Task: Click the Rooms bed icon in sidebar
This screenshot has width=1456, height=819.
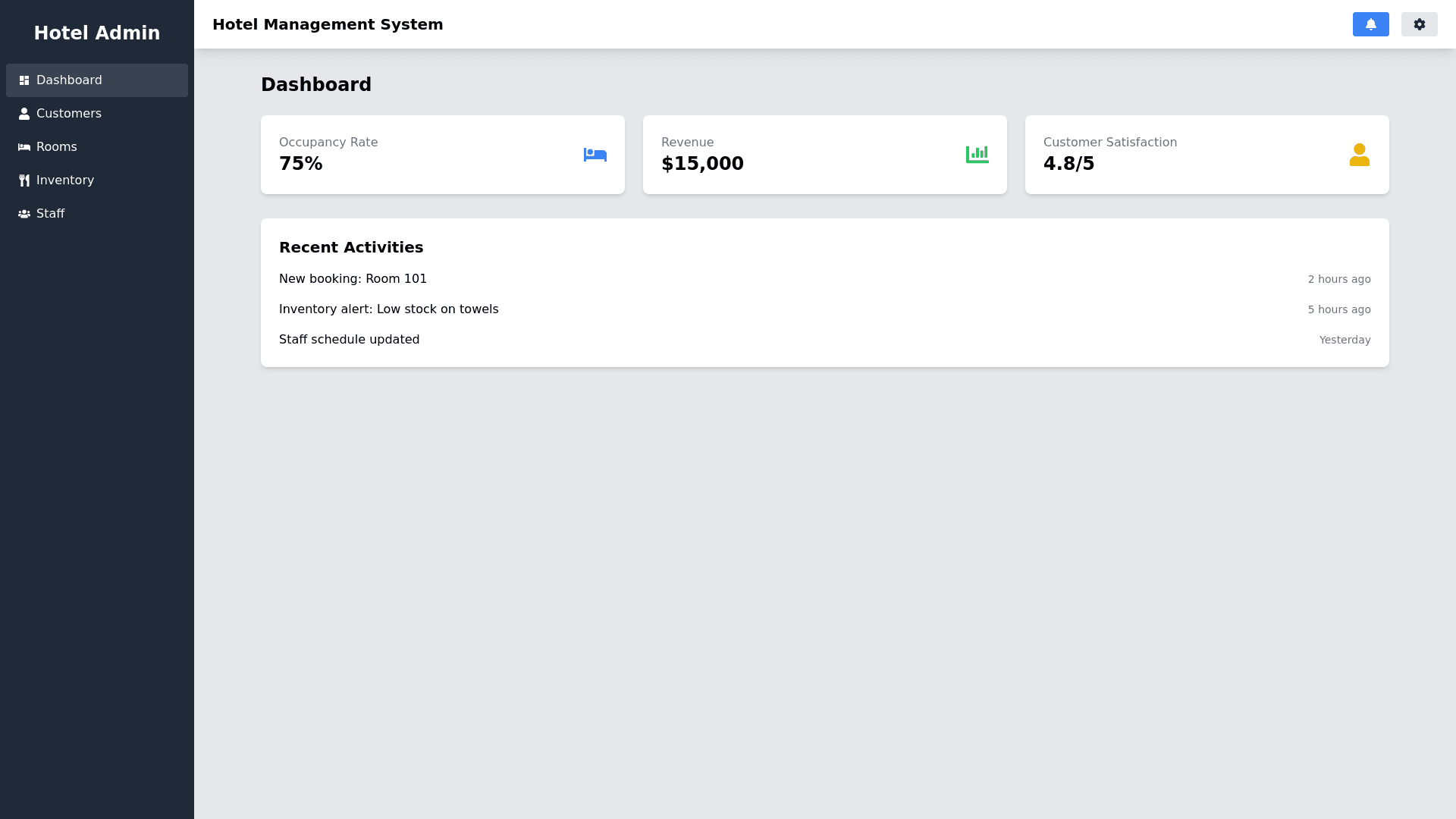Action: [x=24, y=147]
